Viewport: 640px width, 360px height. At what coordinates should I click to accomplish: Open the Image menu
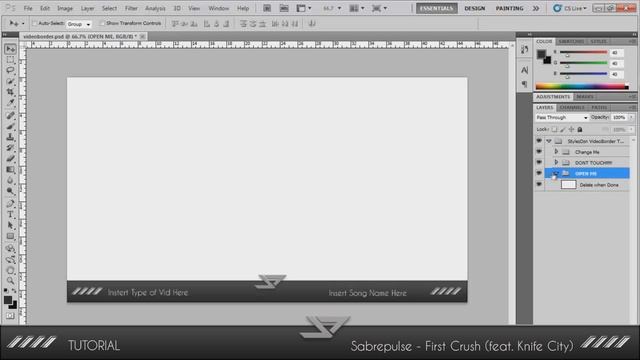click(x=65, y=8)
